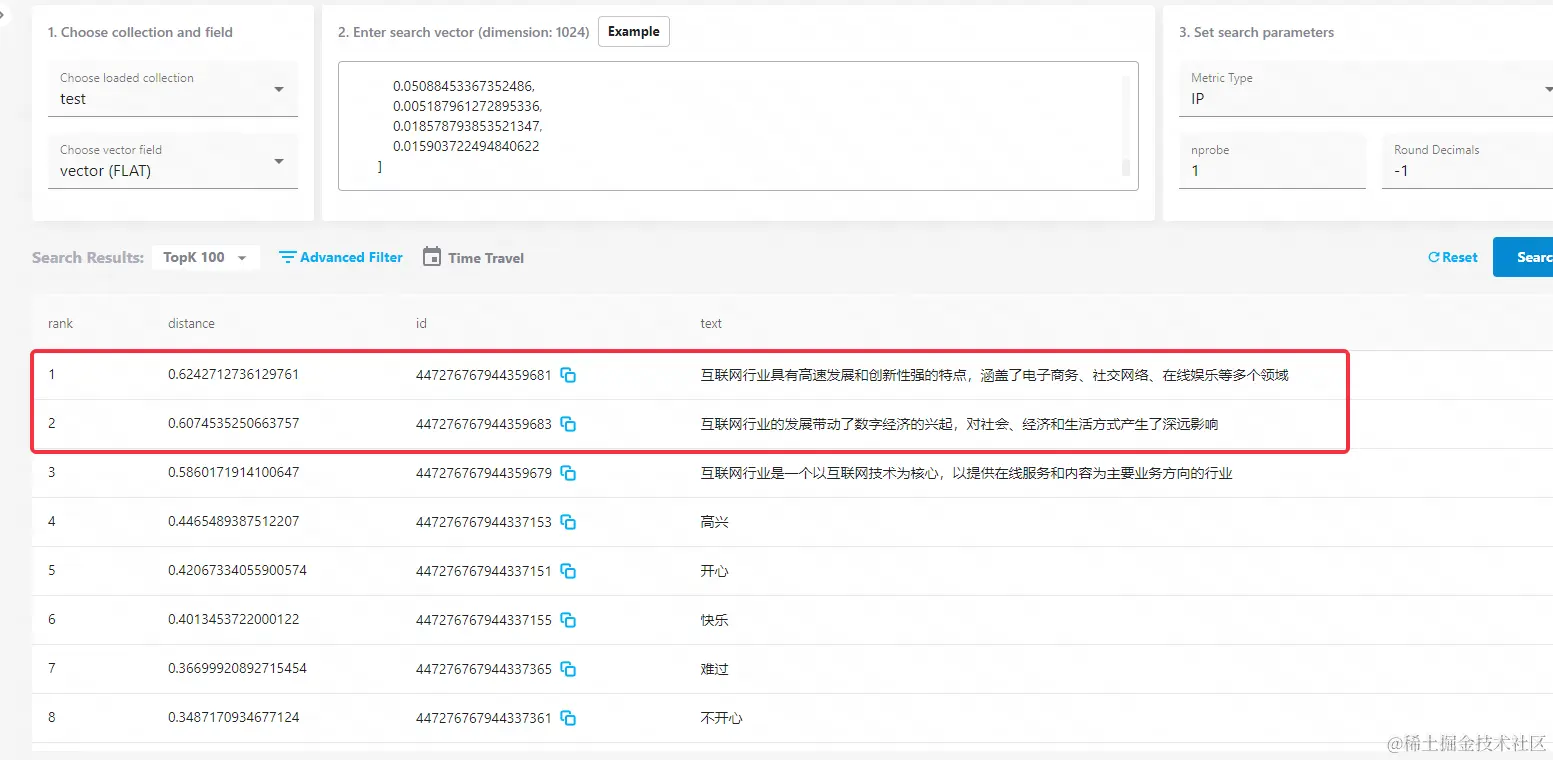Click id text 447276767944359681

point(484,375)
